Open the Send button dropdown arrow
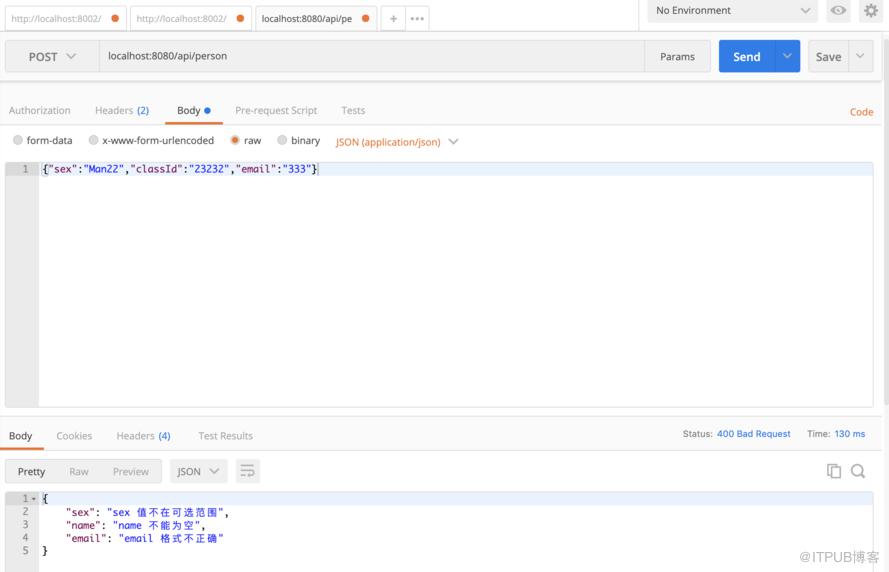The height and width of the screenshot is (572, 889). [787, 56]
